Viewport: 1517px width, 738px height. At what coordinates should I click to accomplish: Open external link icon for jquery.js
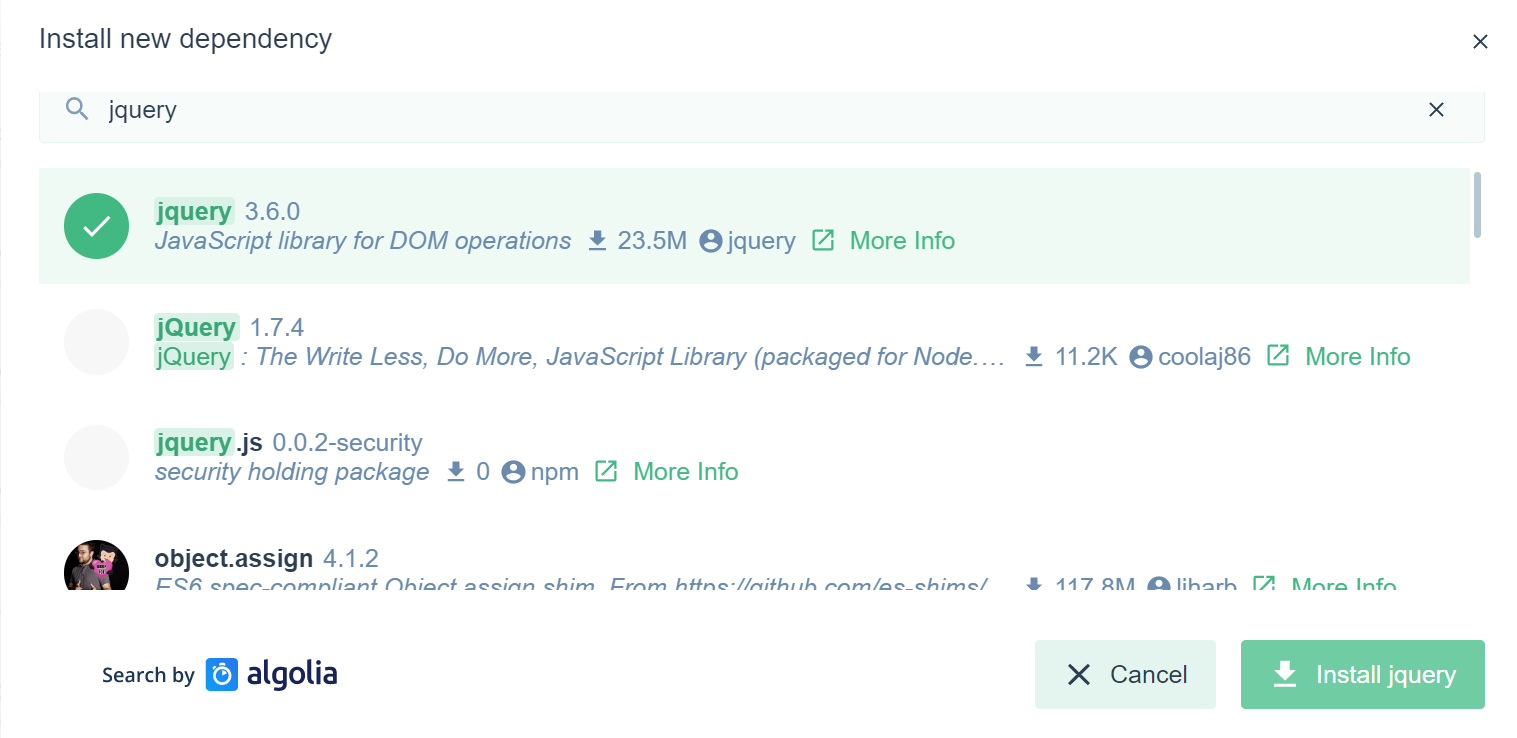(x=606, y=472)
